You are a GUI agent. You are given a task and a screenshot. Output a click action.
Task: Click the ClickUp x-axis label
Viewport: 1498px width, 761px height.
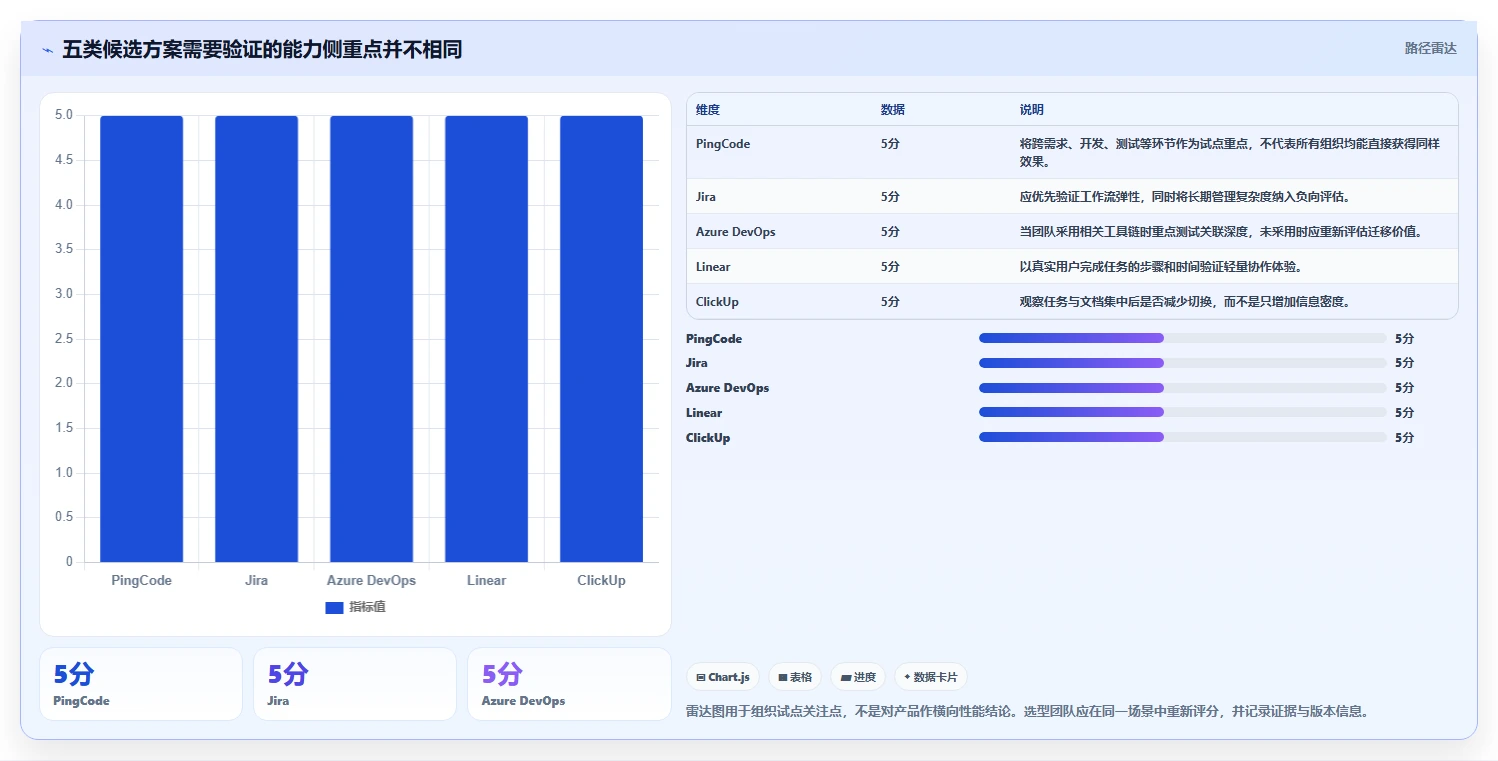point(601,580)
